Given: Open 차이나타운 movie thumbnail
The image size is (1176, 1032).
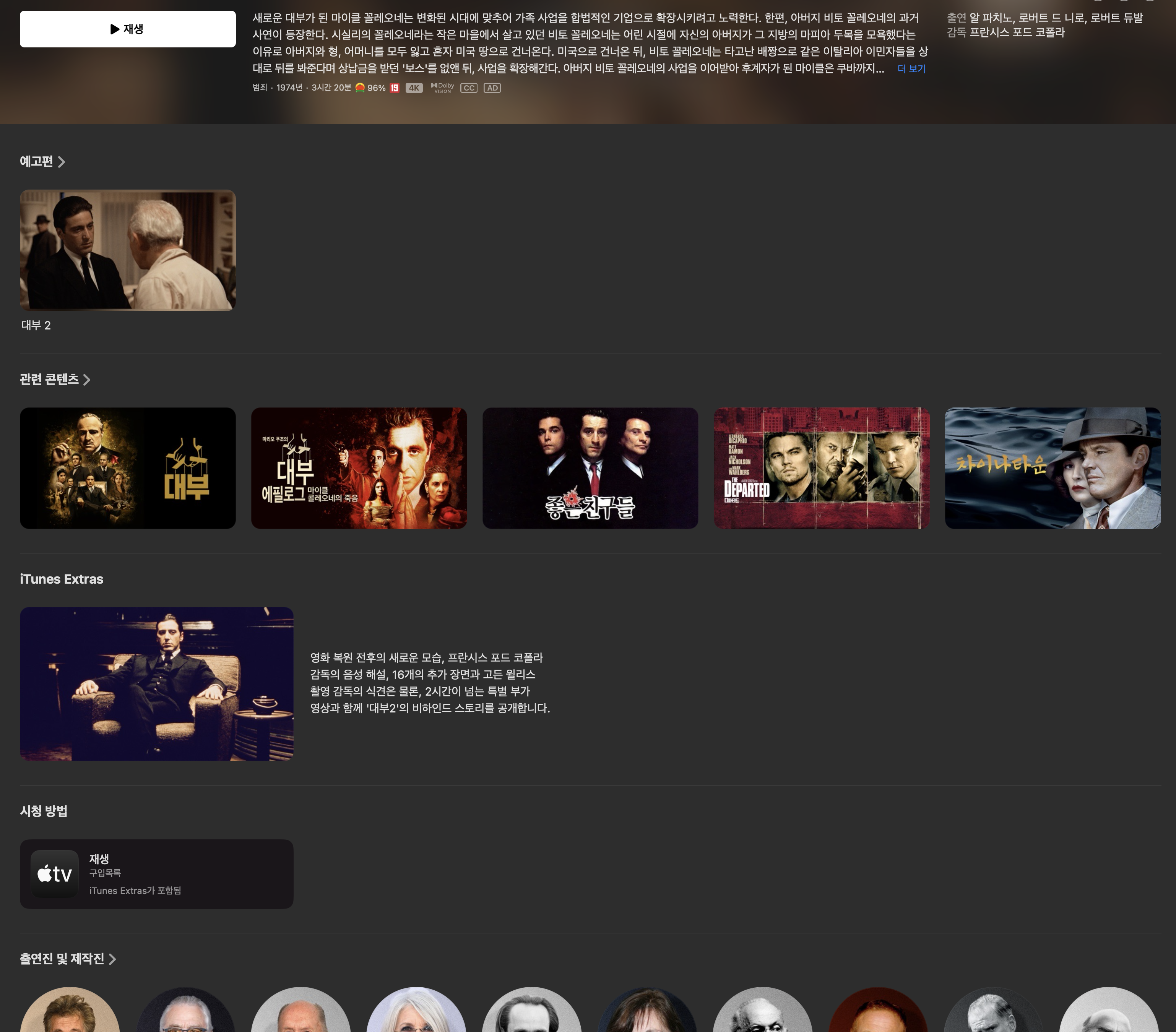Looking at the screenshot, I should pos(1052,468).
